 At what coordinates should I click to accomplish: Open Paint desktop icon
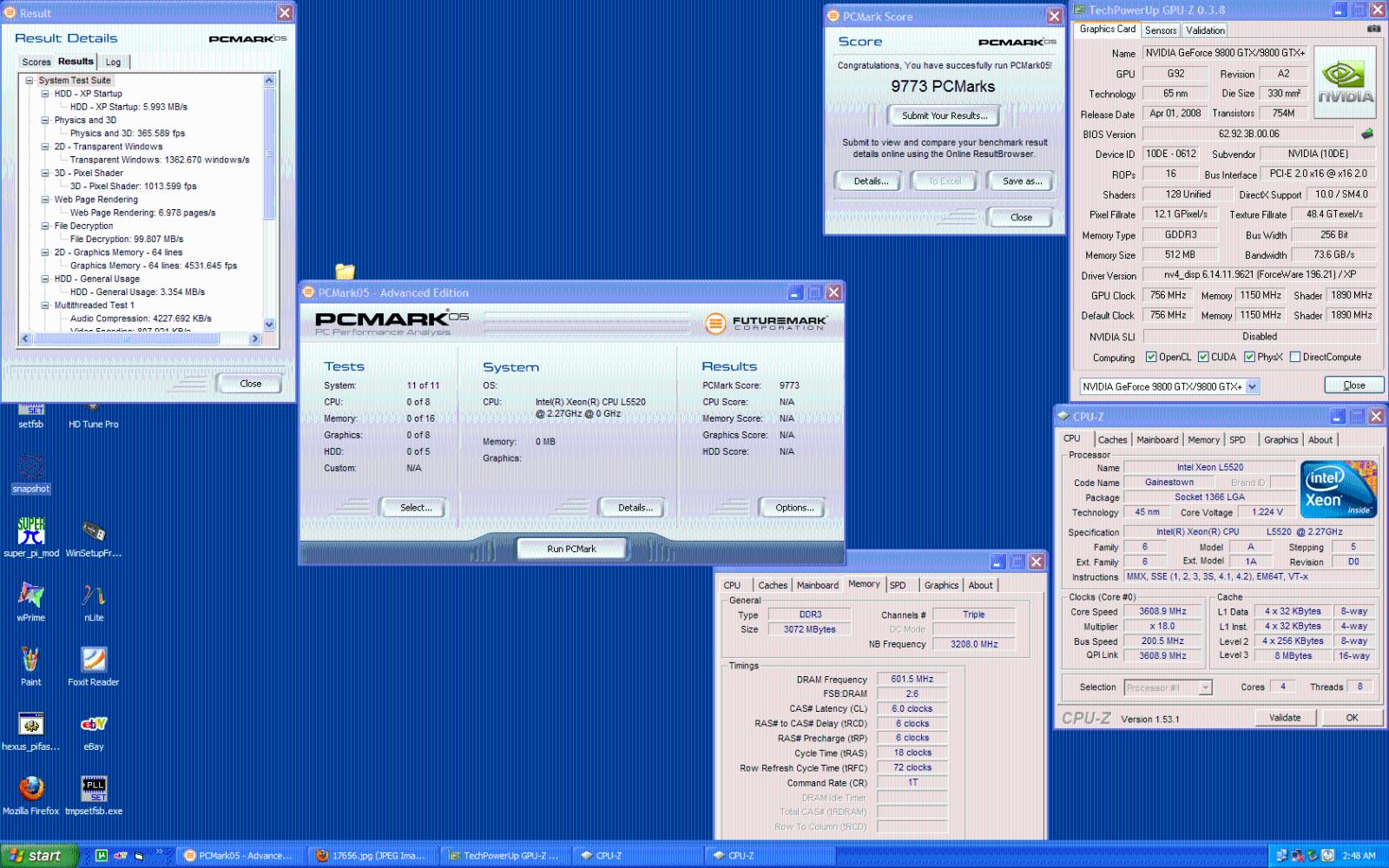[31, 666]
